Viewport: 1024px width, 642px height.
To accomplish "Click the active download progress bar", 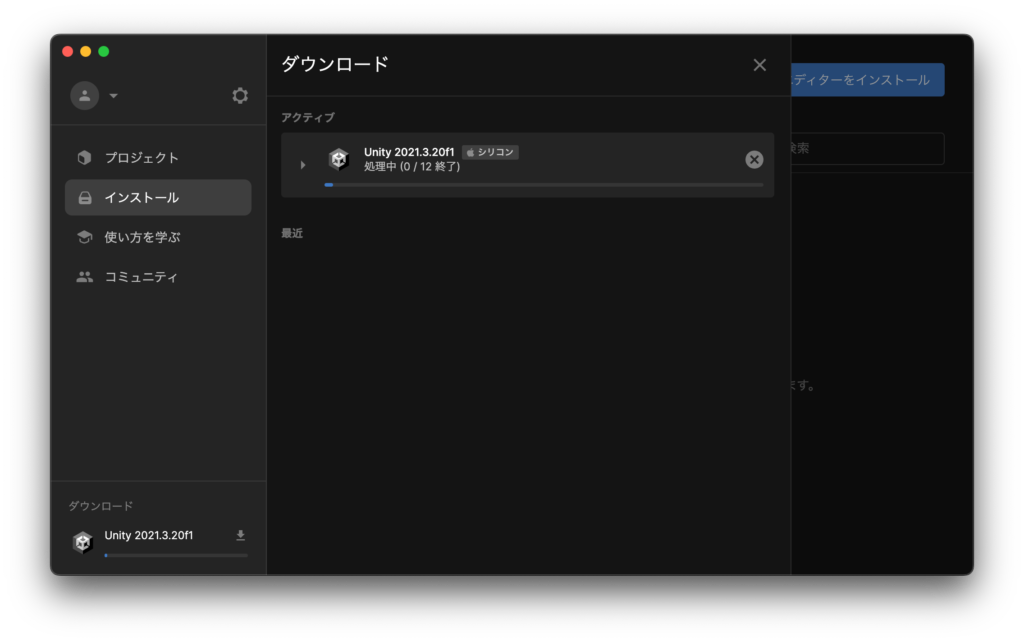I will (x=544, y=185).
